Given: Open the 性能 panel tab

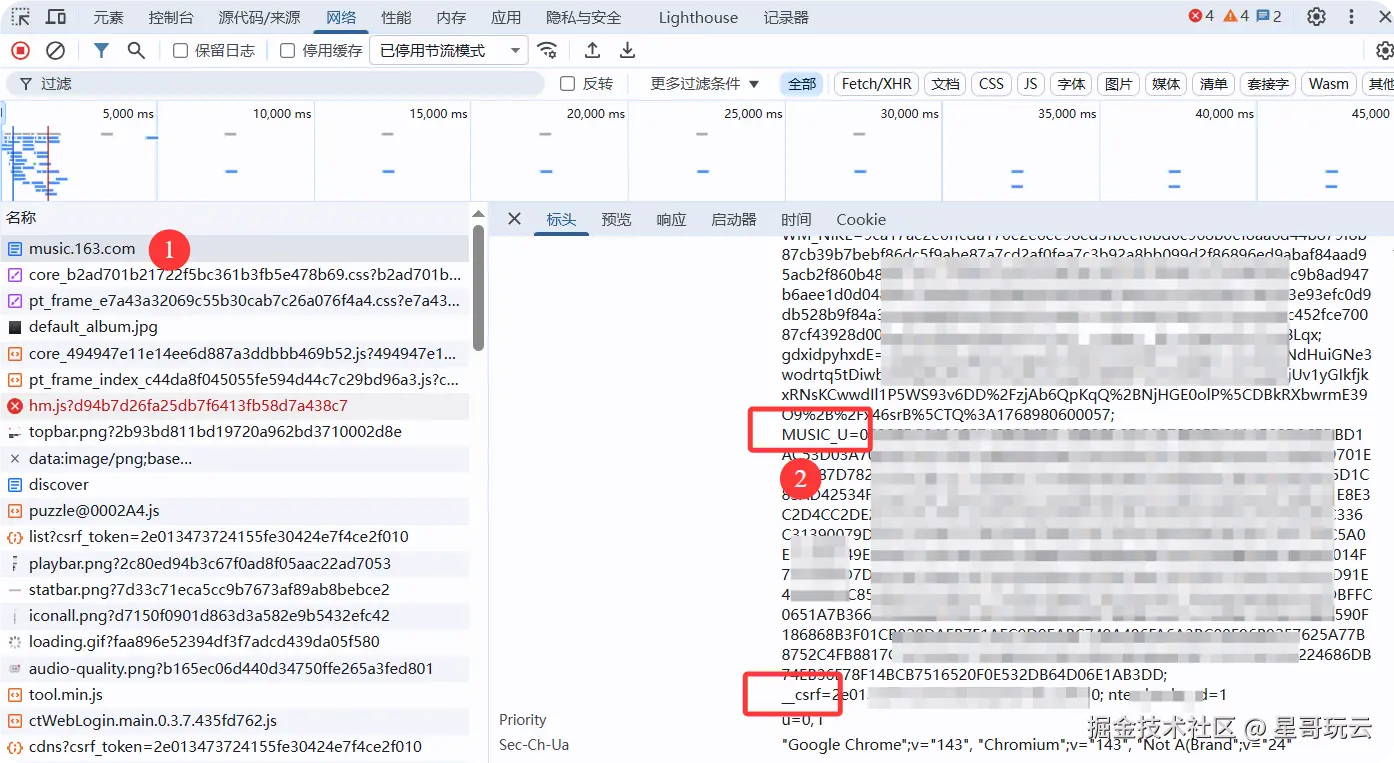Looking at the screenshot, I should [x=396, y=17].
